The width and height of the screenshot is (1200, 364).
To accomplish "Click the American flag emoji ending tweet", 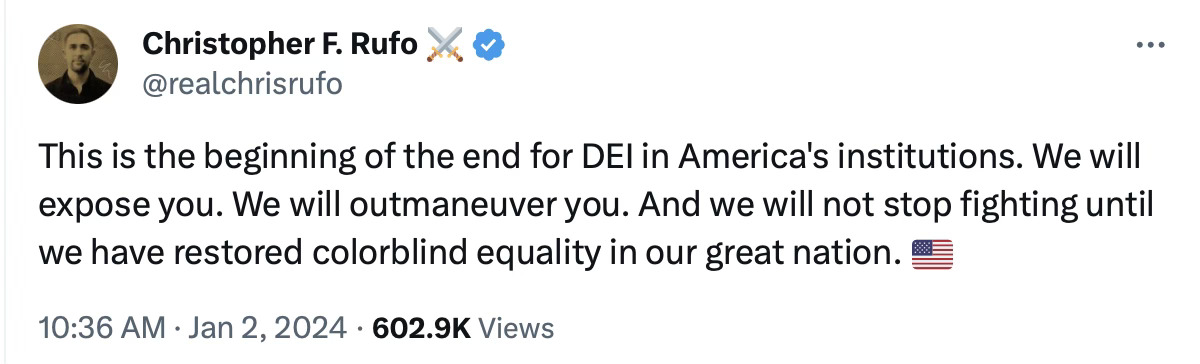I will pos(933,254).
